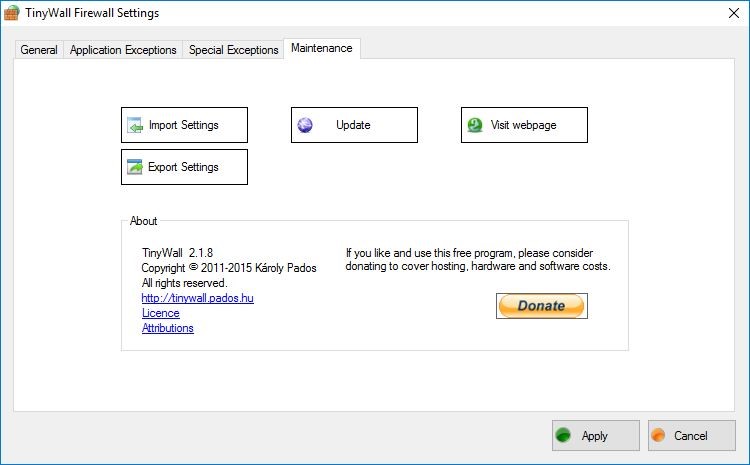Switch to the General tab

pos(39,50)
